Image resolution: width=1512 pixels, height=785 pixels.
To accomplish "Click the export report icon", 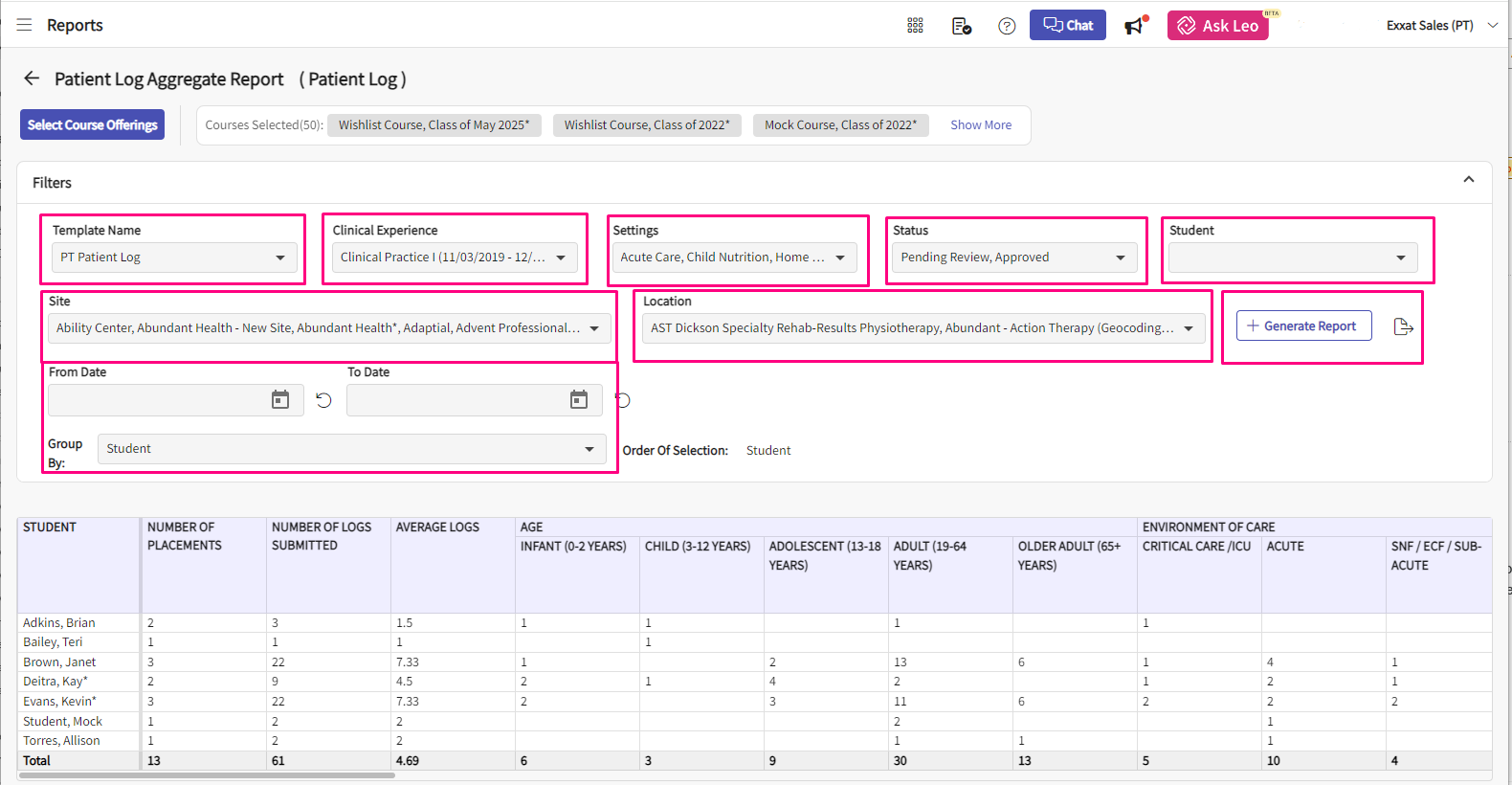I will (1403, 326).
